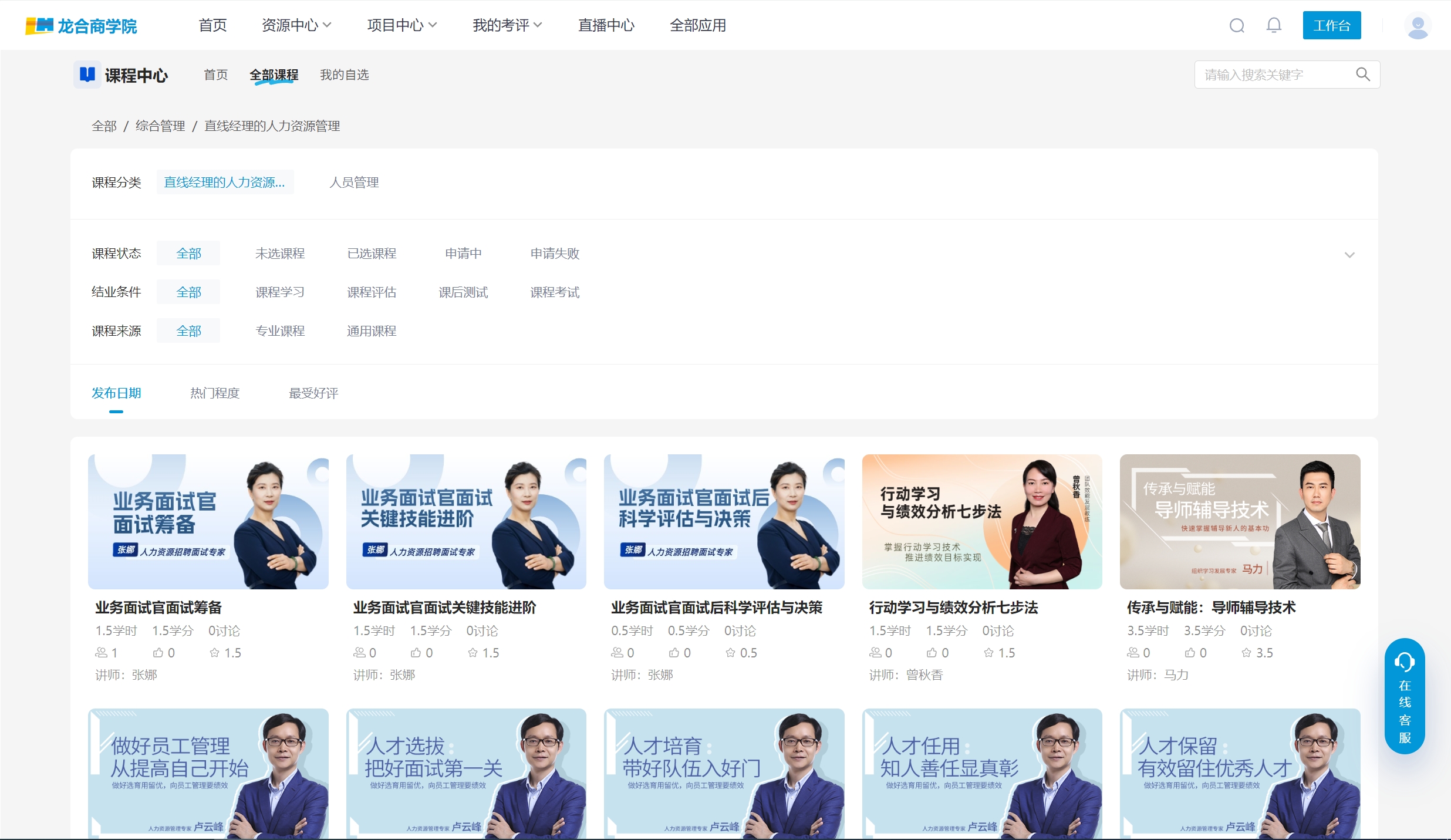The height and width of the screenshot is (840, 1451).
Task: Select the 未选课程 course status filter
Action: click(280, 254)
